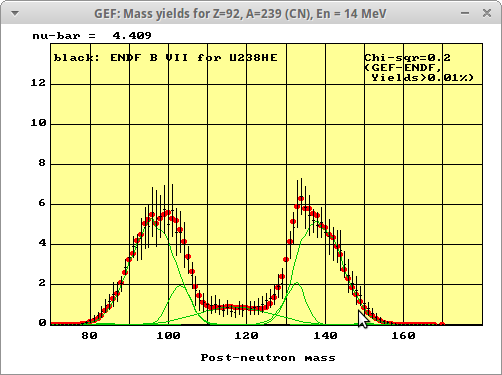The image size is (502, 375).
Task: Click the 'Yields>0.01%)' annotation line
Action: tap(422, 78)
